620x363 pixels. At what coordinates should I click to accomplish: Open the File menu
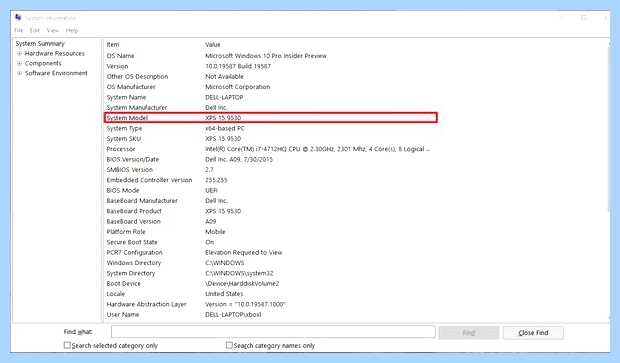tap(19, 30)
